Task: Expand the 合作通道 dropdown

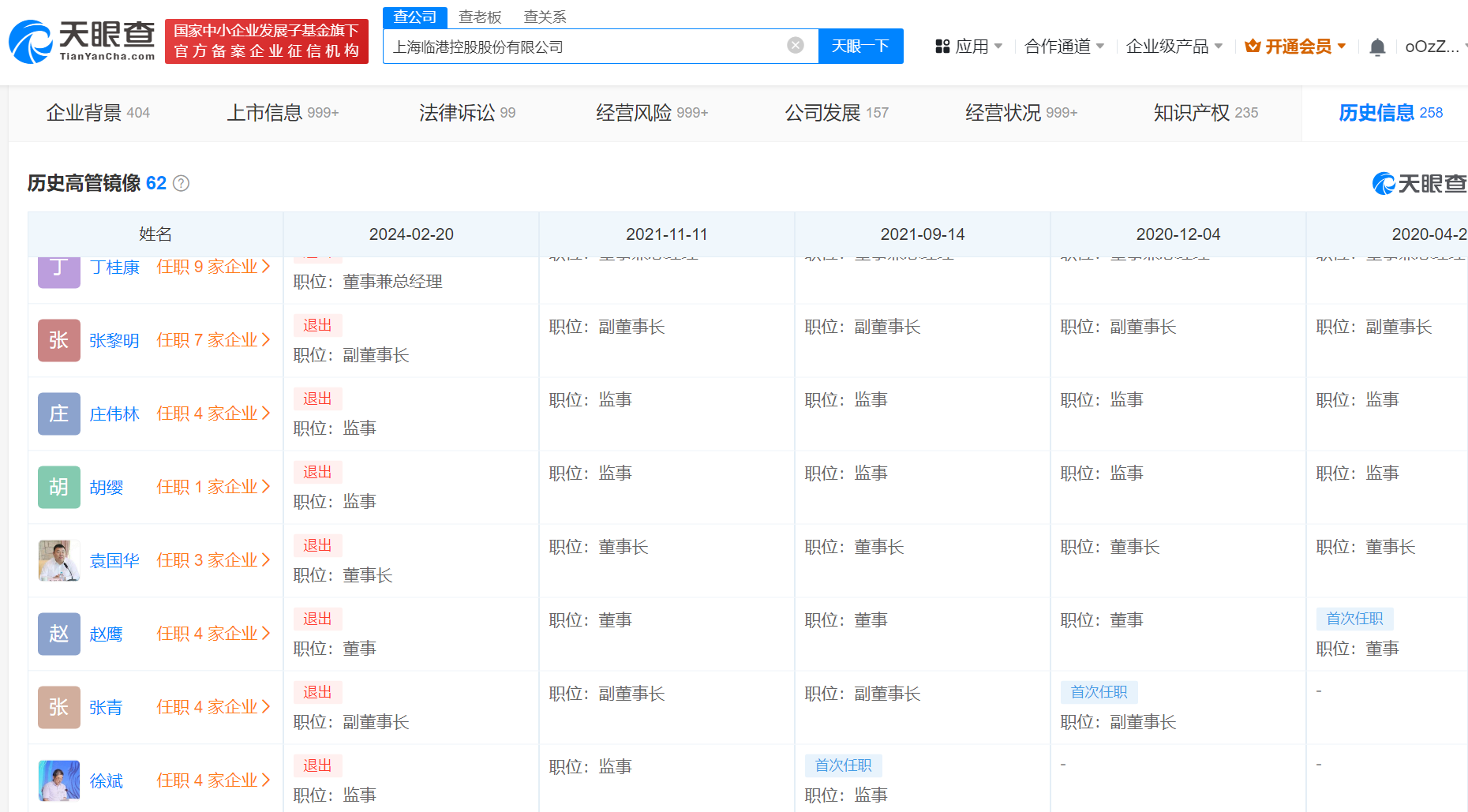Action: click(1063, 47)
